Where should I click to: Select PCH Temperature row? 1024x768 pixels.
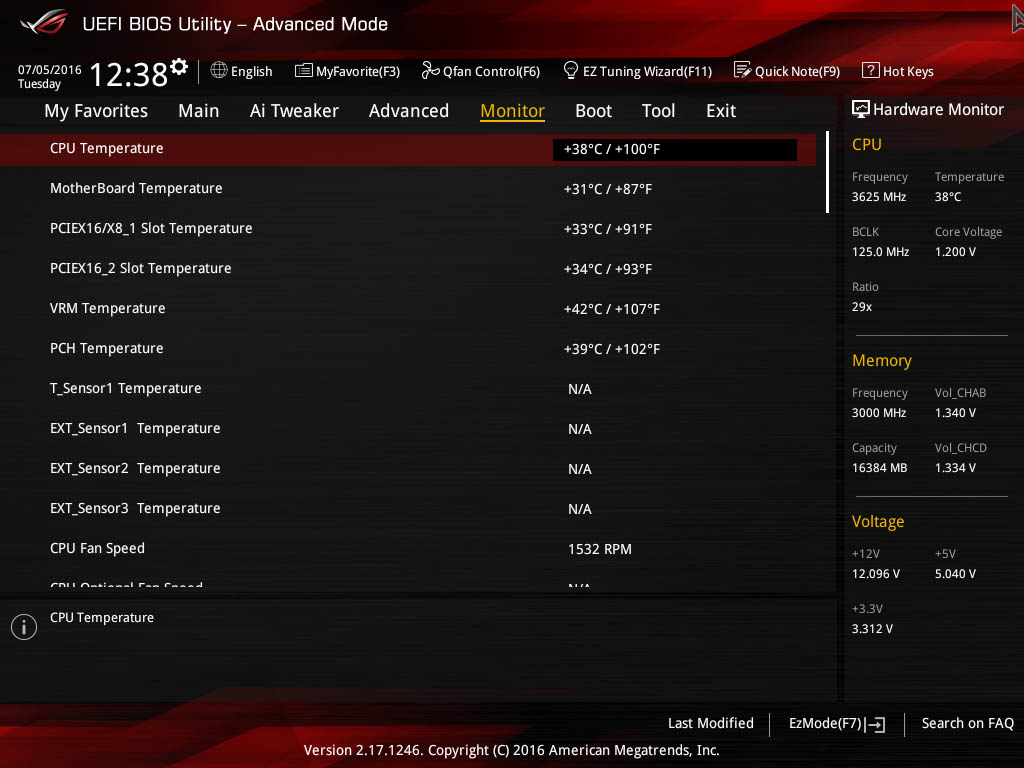click(x=408, y=349)
